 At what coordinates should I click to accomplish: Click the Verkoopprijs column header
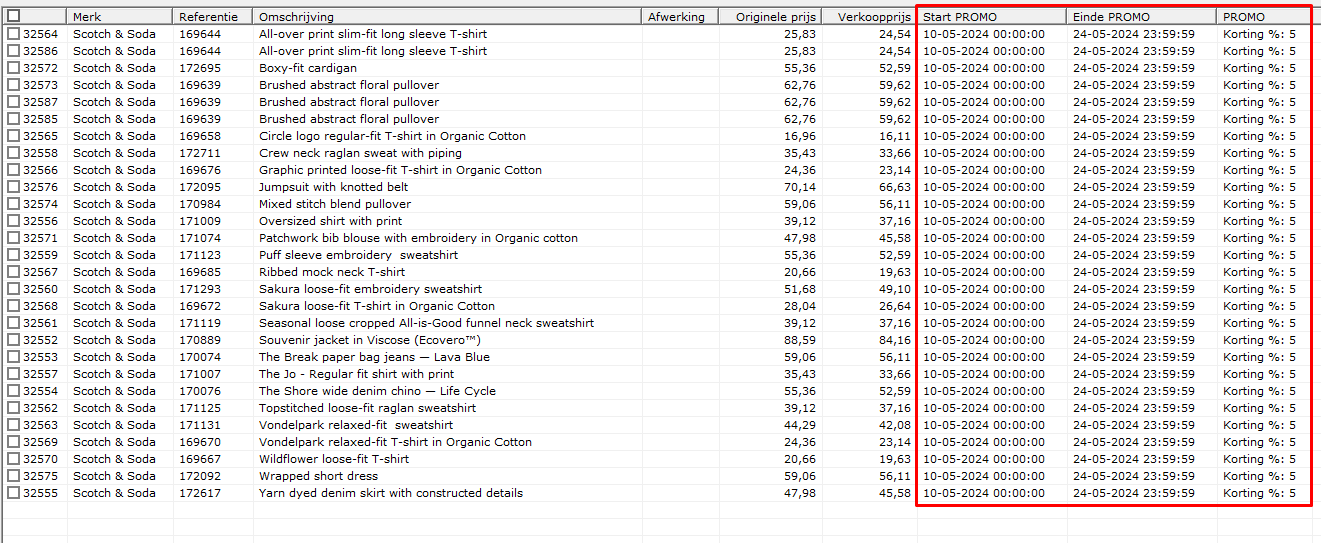869,17
